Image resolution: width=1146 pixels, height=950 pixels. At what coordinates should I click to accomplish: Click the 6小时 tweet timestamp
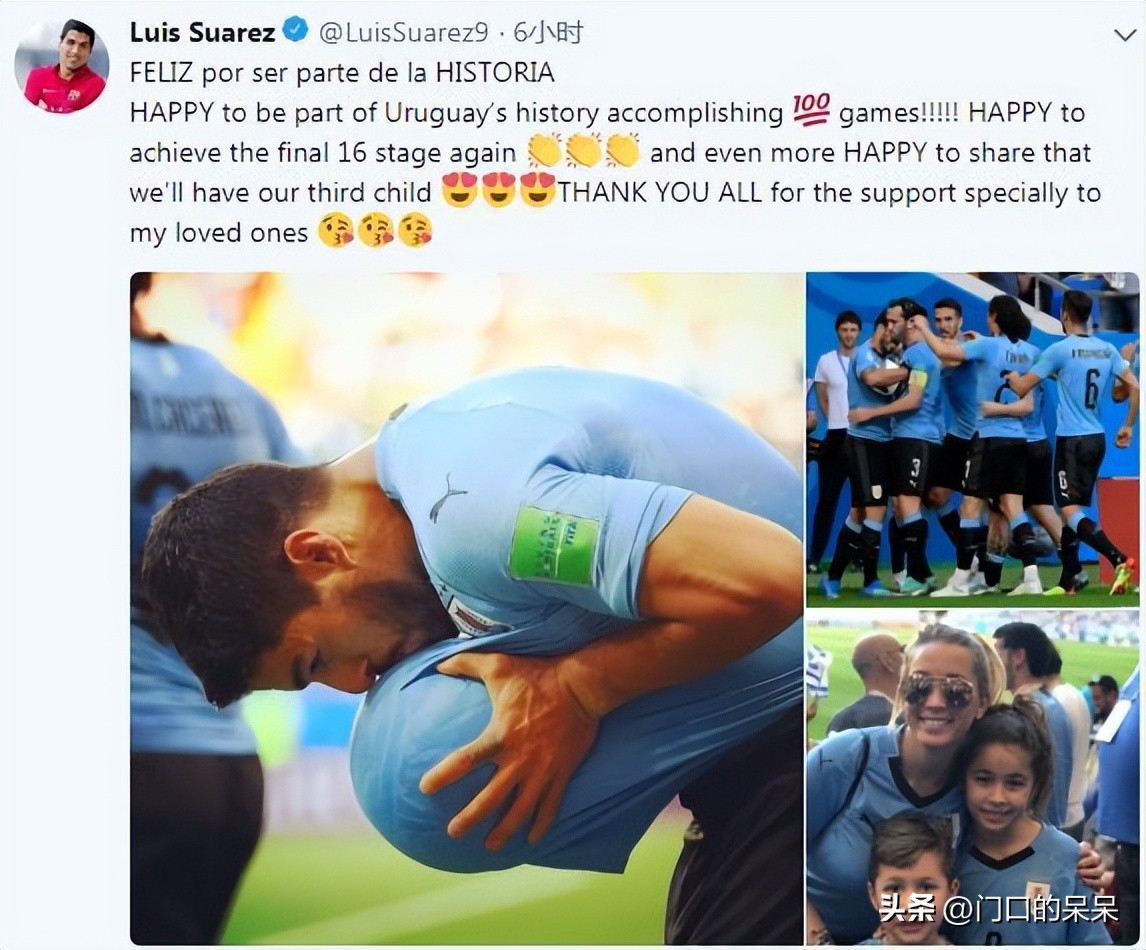548,32
